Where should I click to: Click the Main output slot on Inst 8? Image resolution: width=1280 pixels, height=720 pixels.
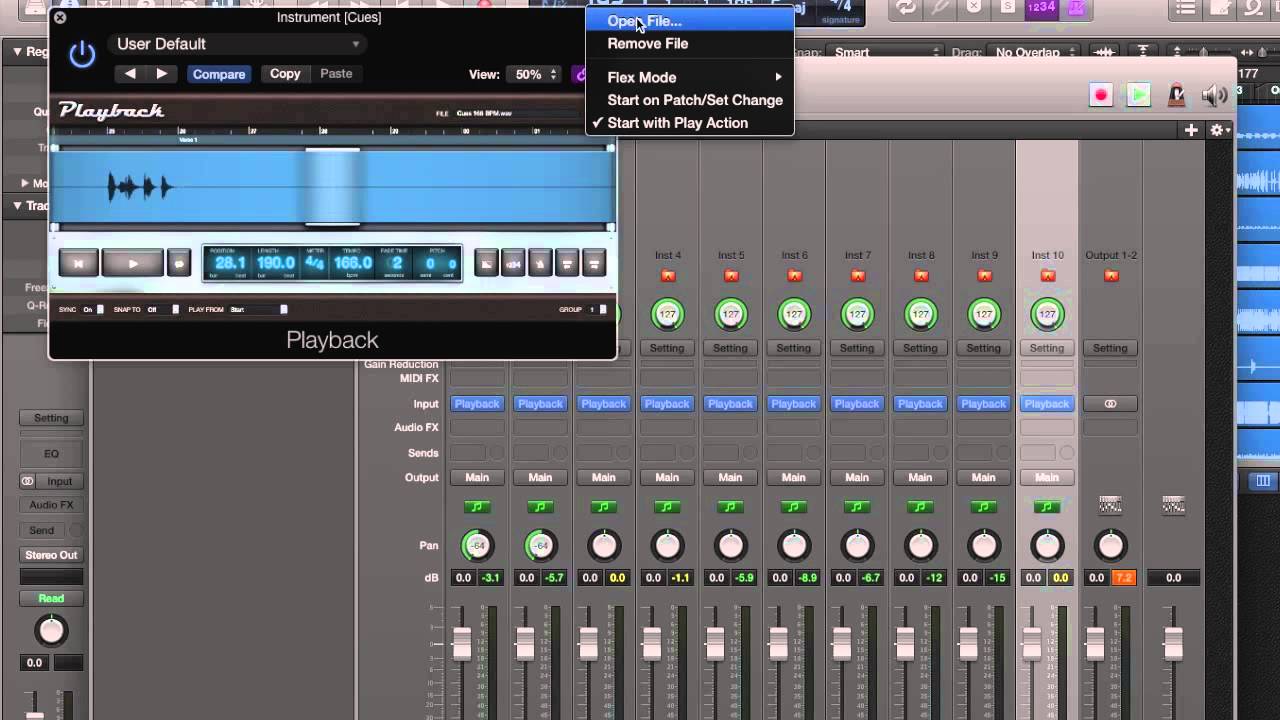[920, 478]
